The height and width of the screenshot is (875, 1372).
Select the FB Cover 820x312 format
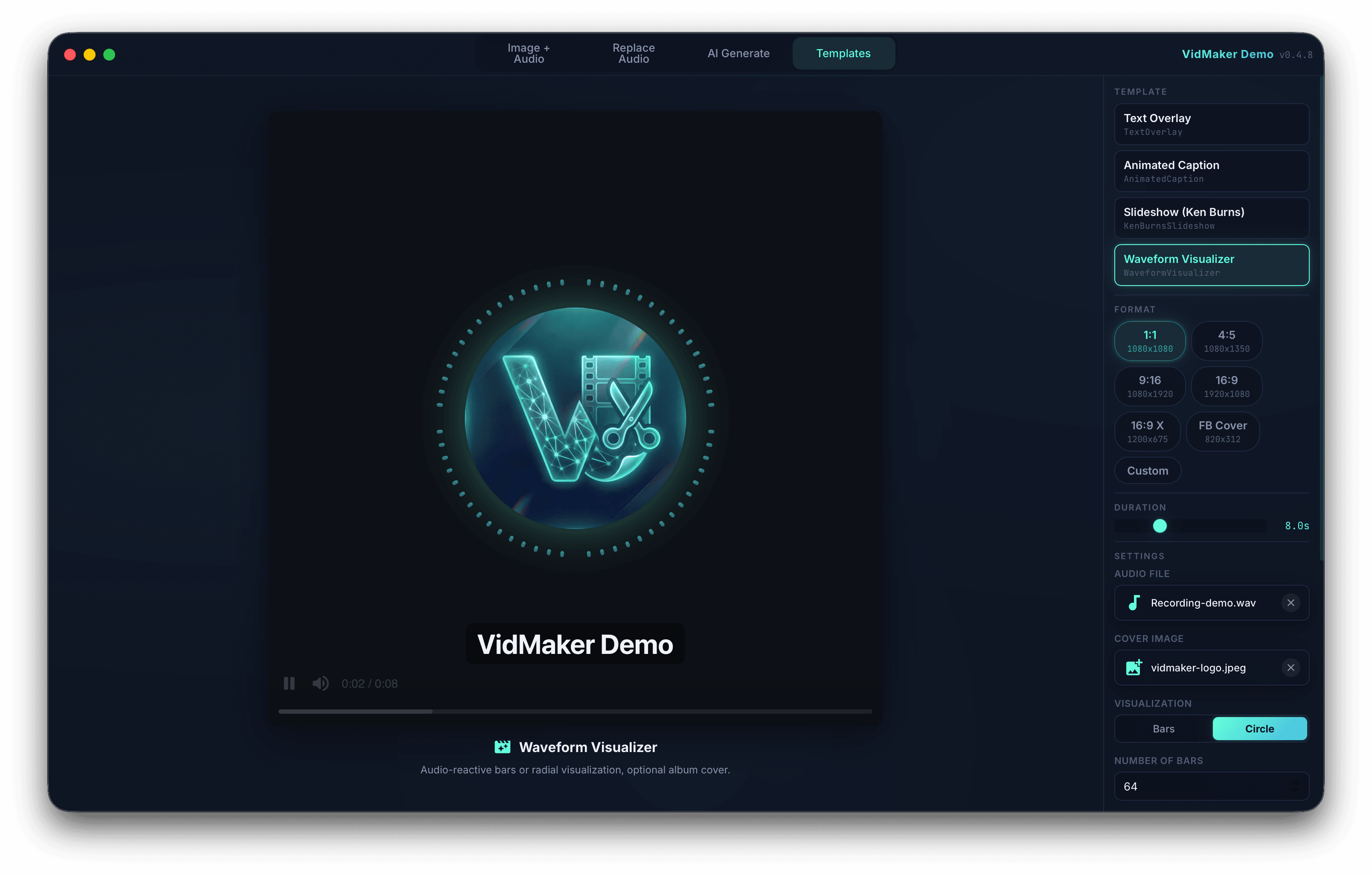click(1222, 432)
